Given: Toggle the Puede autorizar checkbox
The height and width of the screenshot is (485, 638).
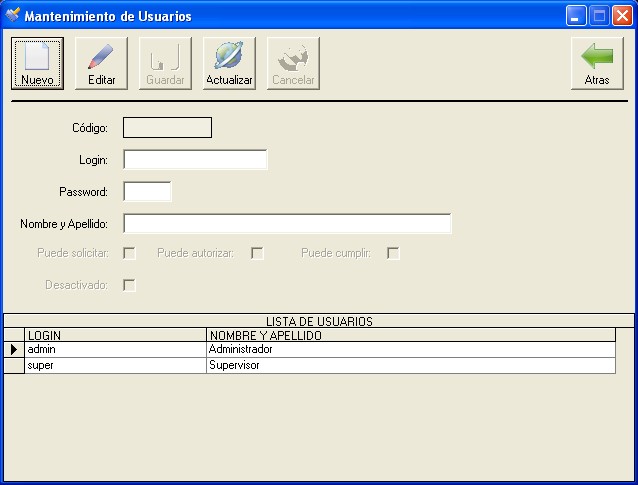Looking at the screenshot, I should coord(257,253).
